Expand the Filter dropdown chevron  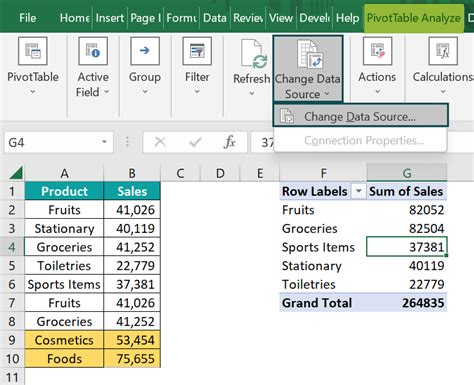[x=197, y=91]
